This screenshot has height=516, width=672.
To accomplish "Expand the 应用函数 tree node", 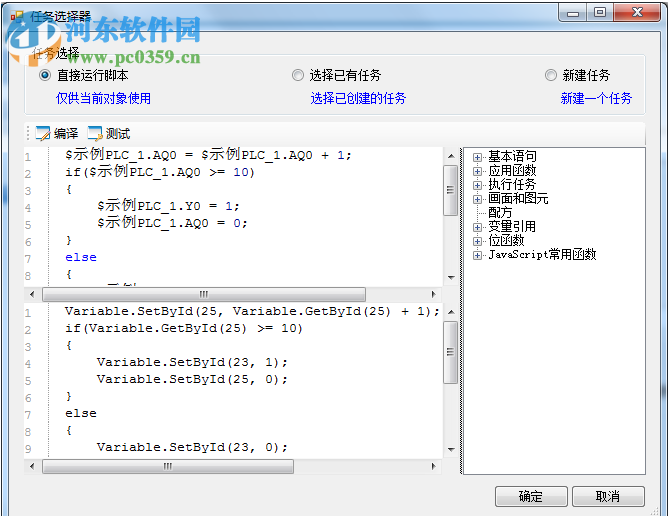I will coord(477,171).
